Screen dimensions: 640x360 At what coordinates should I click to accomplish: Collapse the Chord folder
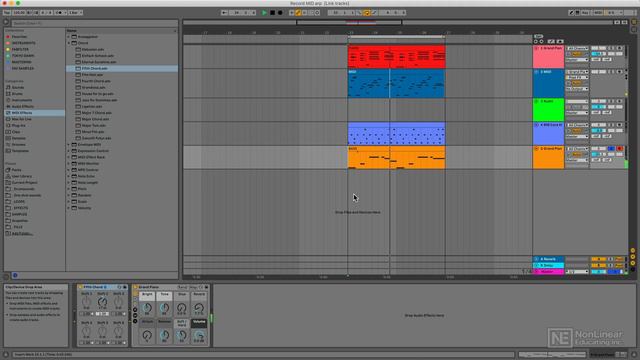(69, 43)
